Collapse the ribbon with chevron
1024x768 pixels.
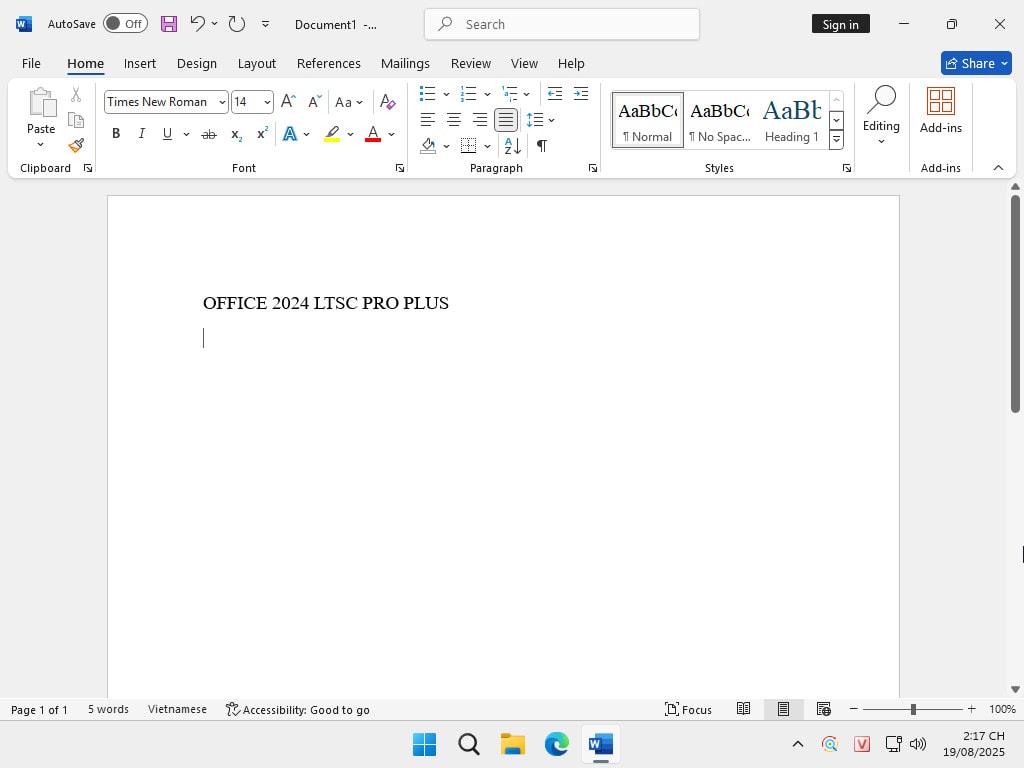click(x=998, y=168)
